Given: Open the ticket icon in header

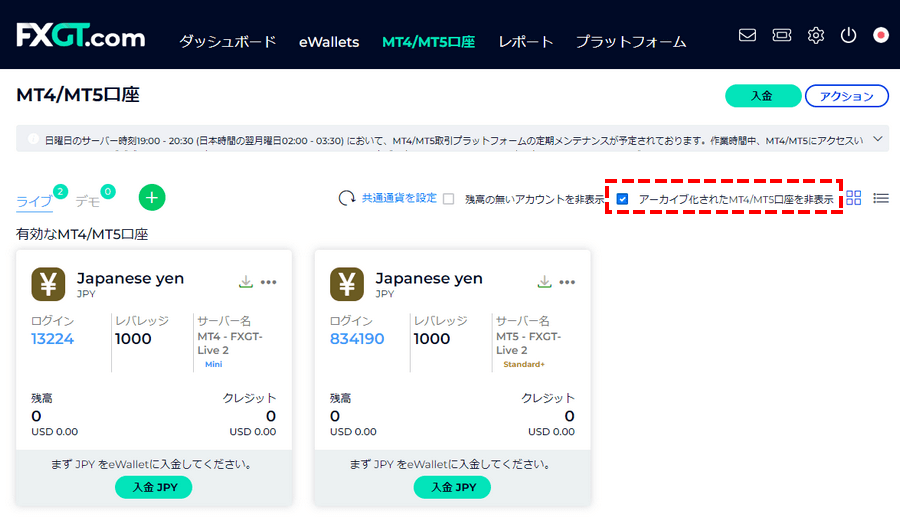Looking at the screenshot, I should (781, 36).
